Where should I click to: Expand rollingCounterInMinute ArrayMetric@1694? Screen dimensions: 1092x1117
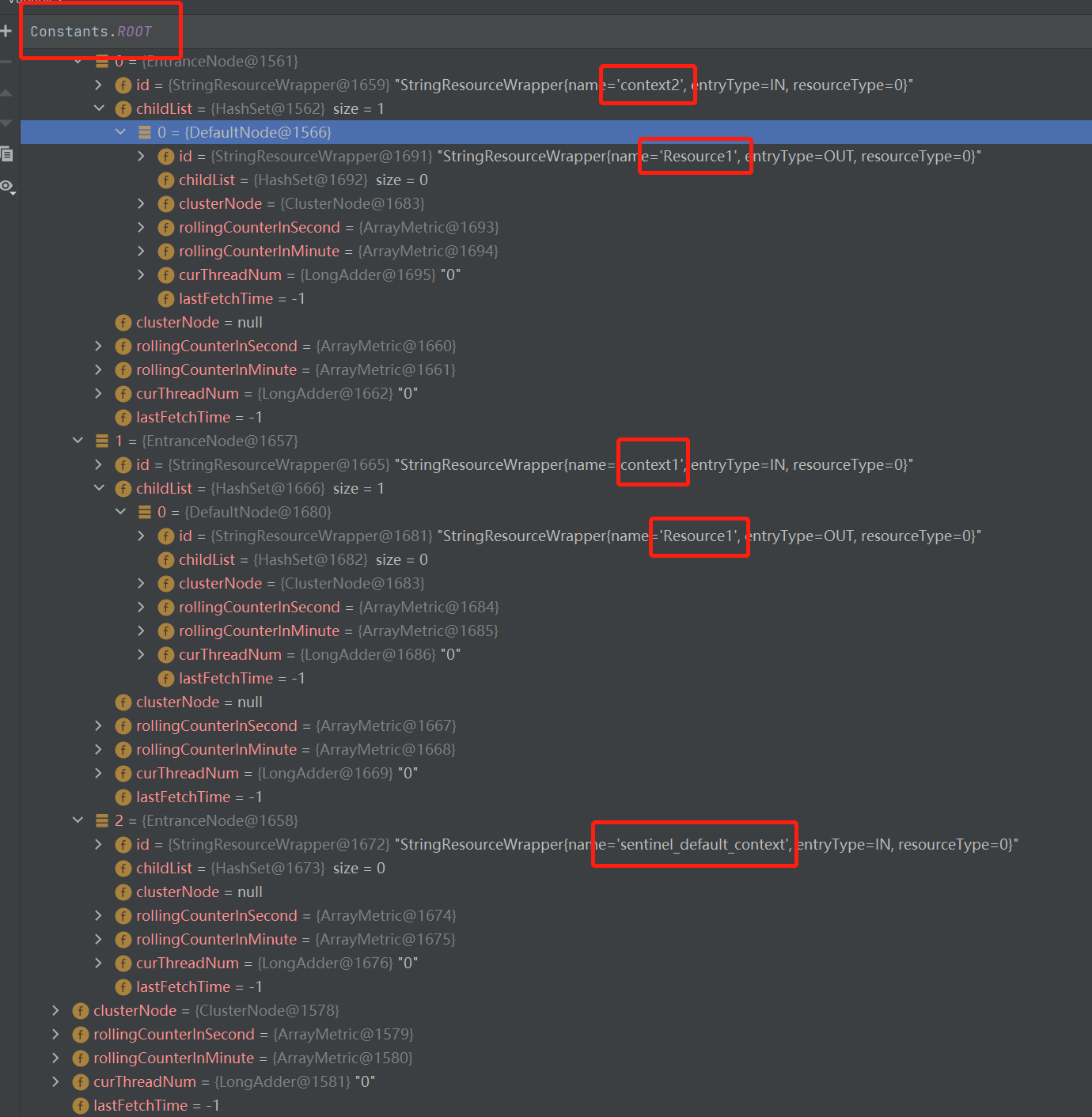coord(141,251)
